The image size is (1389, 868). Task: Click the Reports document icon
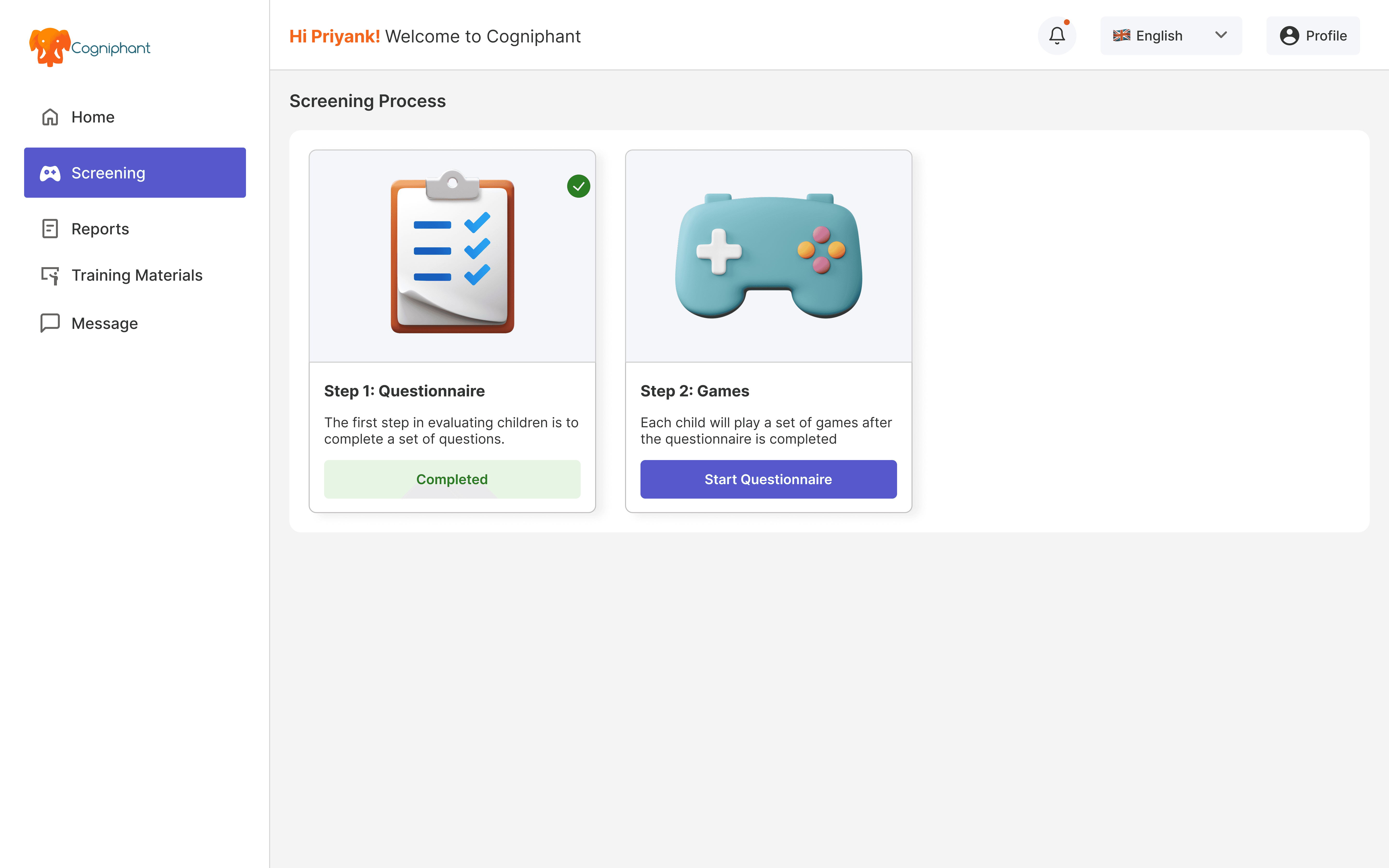coord(50,229)
